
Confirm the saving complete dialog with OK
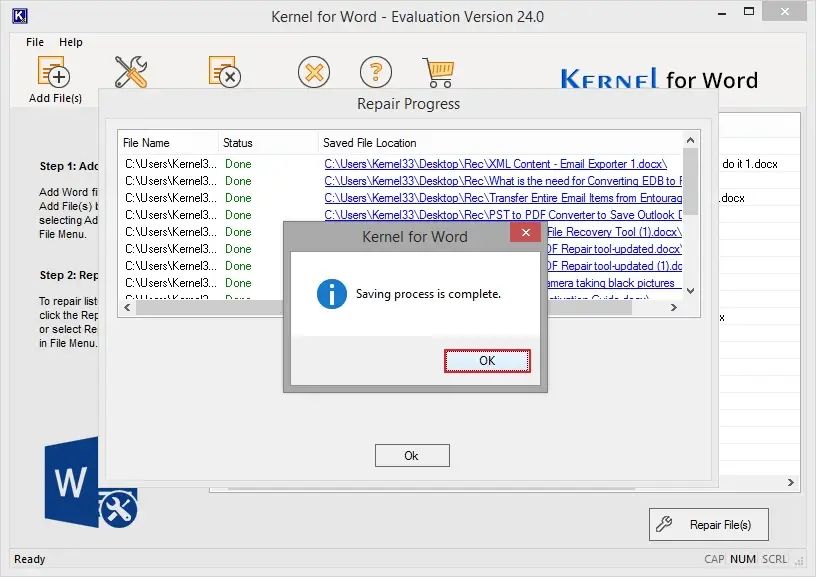pyautogui.click(x=487, y=361)
